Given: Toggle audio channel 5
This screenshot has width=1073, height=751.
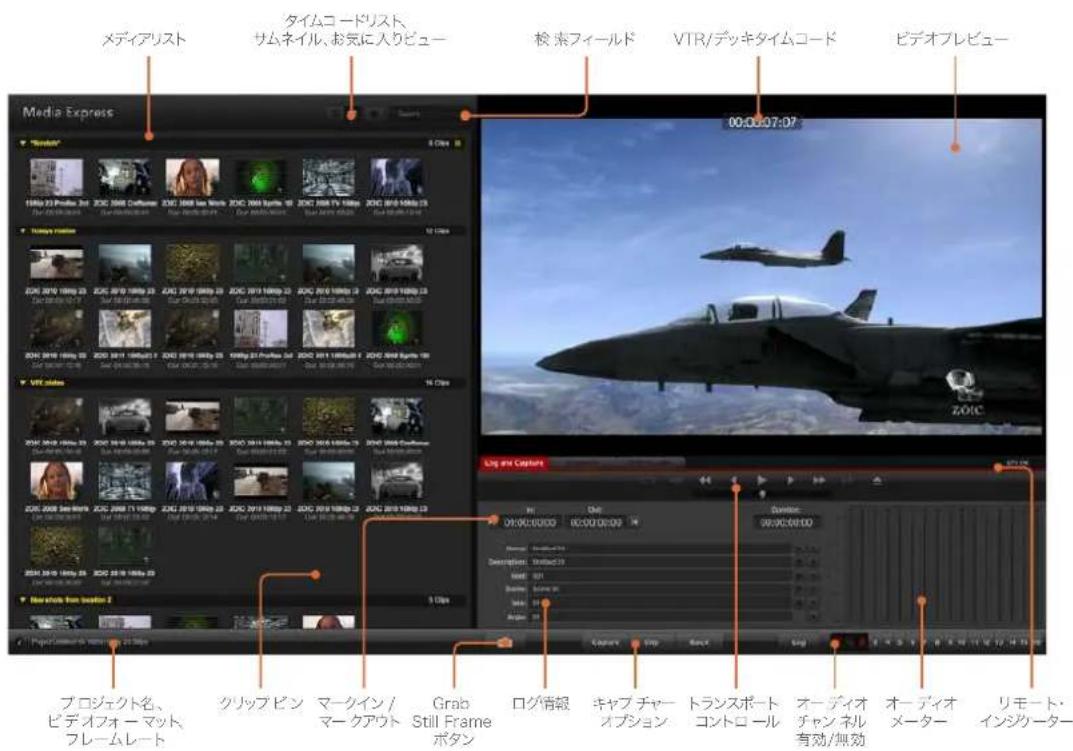Looking at the screenshot, I should pos(899,642).
